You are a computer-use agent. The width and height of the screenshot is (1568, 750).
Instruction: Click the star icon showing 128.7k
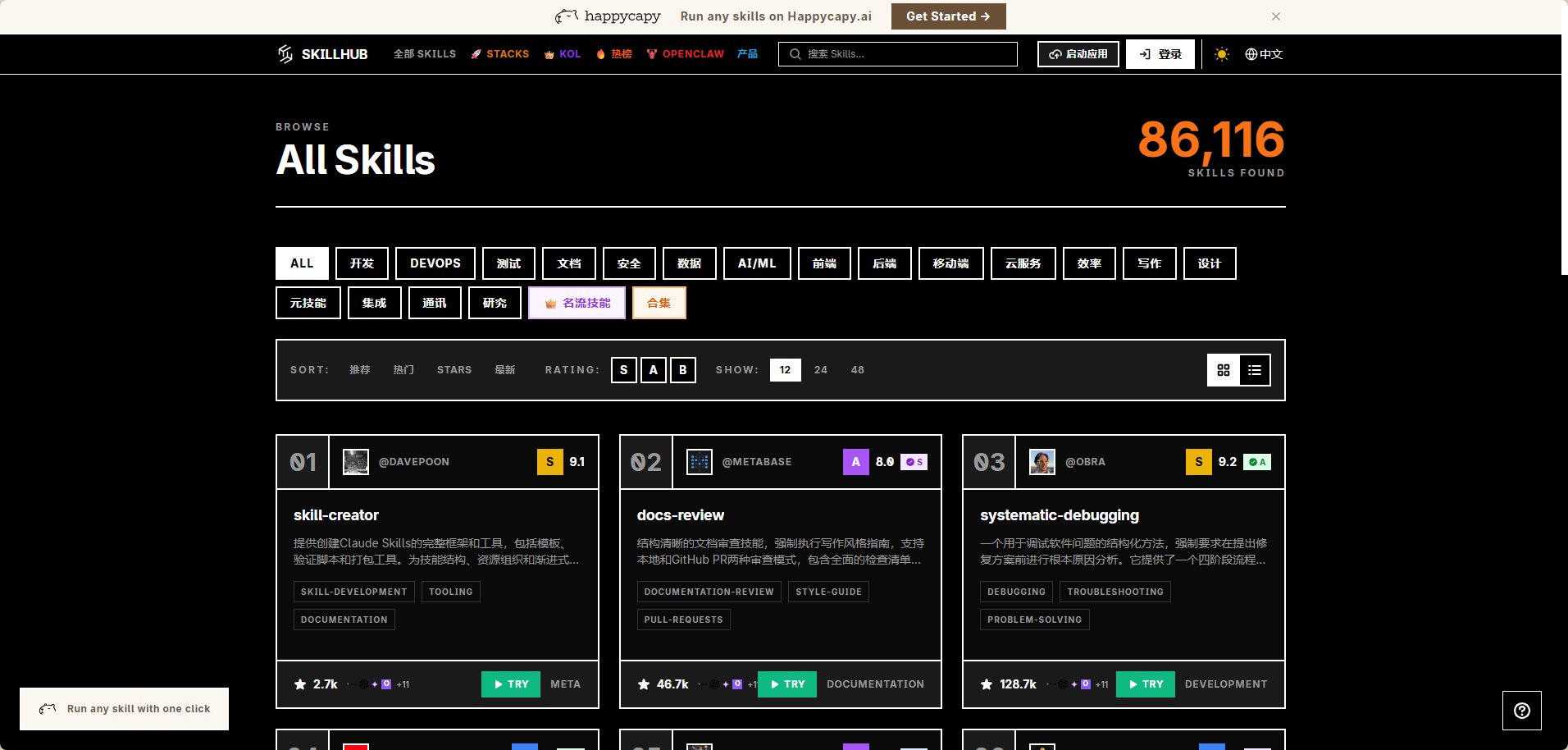(987, 684)
